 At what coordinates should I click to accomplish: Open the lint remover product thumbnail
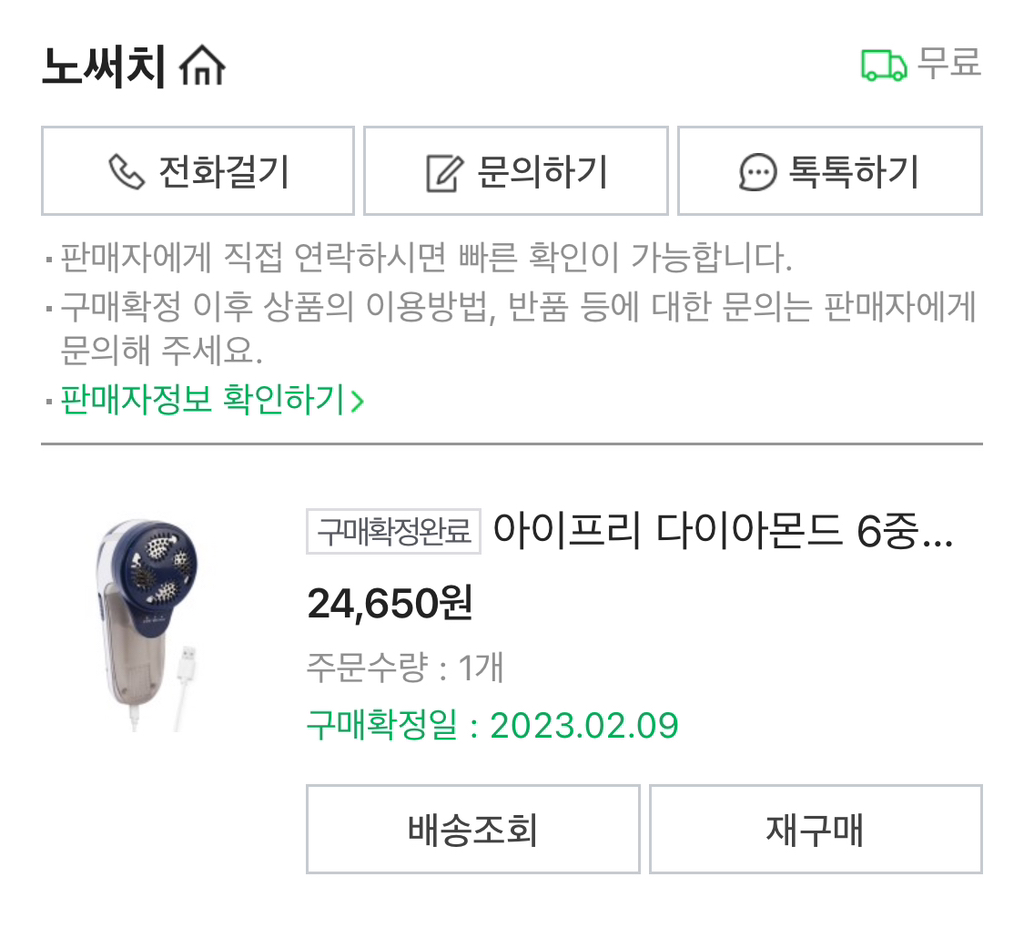150,624
